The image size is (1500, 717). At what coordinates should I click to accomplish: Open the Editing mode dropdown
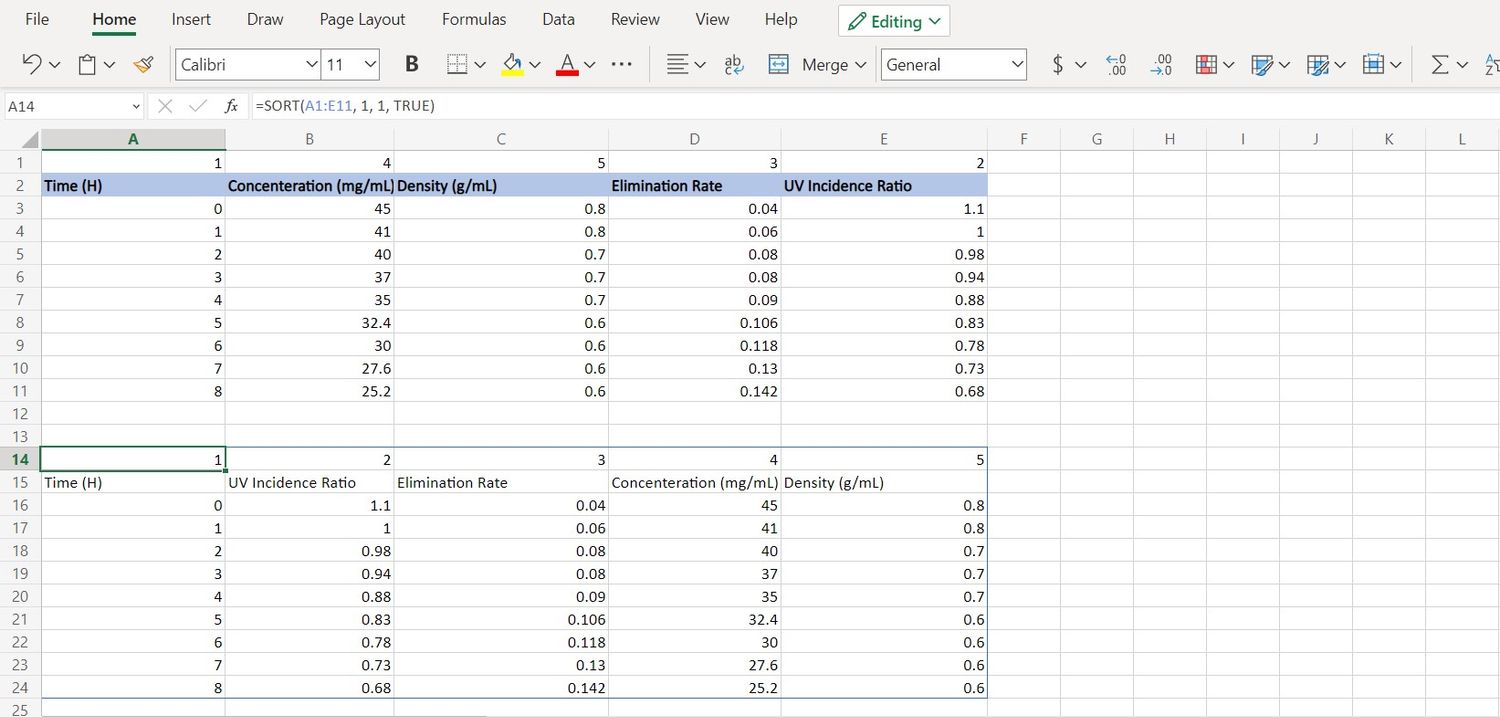point(894,21)
